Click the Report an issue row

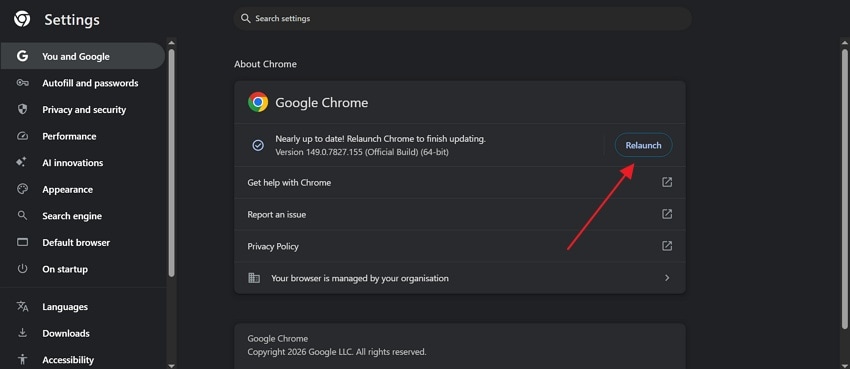[x=460, y=215]
